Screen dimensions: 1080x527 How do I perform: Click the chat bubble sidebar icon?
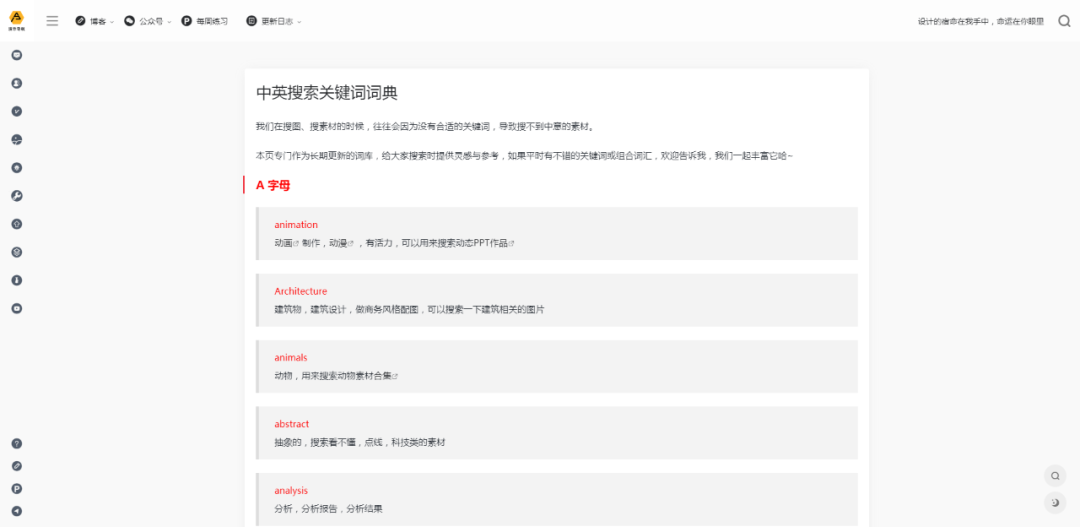17,55
